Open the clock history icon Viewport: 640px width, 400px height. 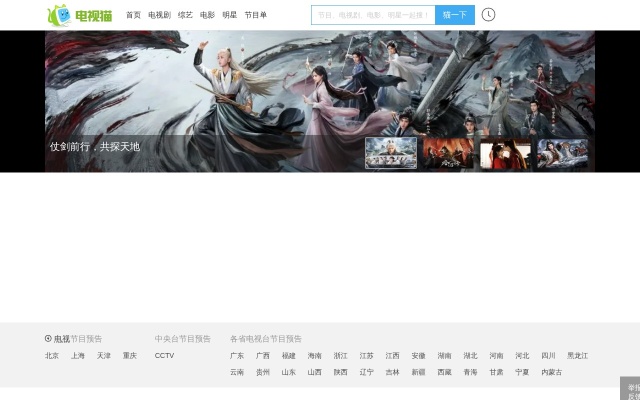point(488,15)
